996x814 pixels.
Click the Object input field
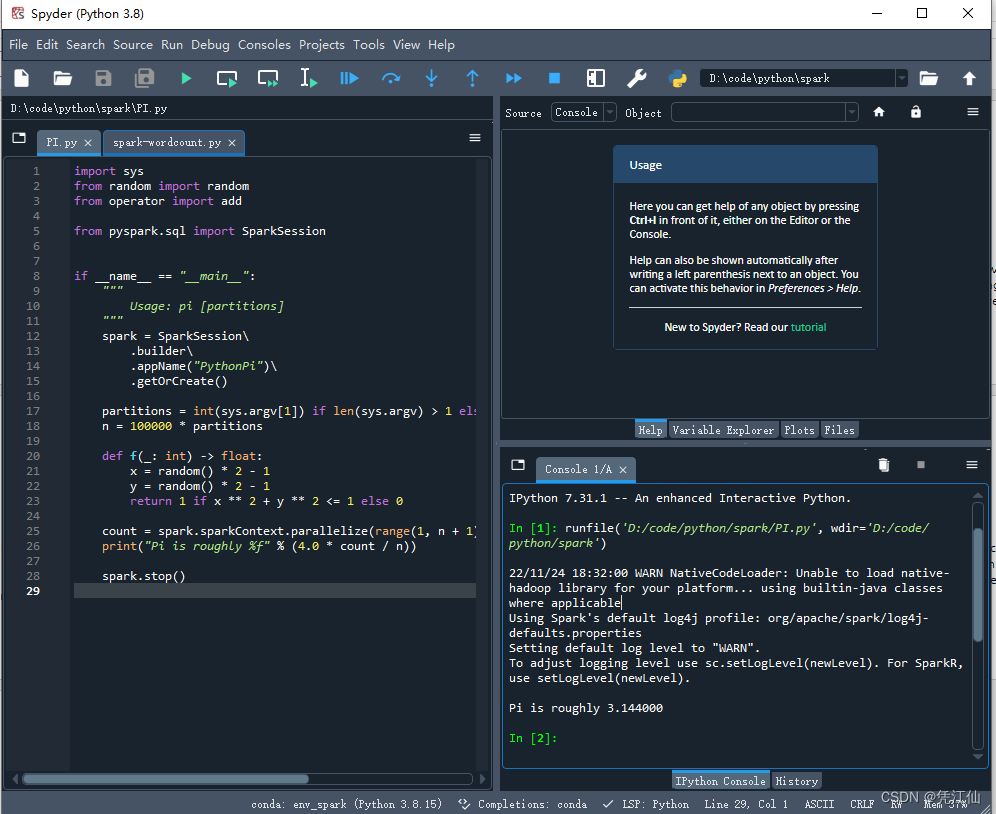[x=759, y=112]
